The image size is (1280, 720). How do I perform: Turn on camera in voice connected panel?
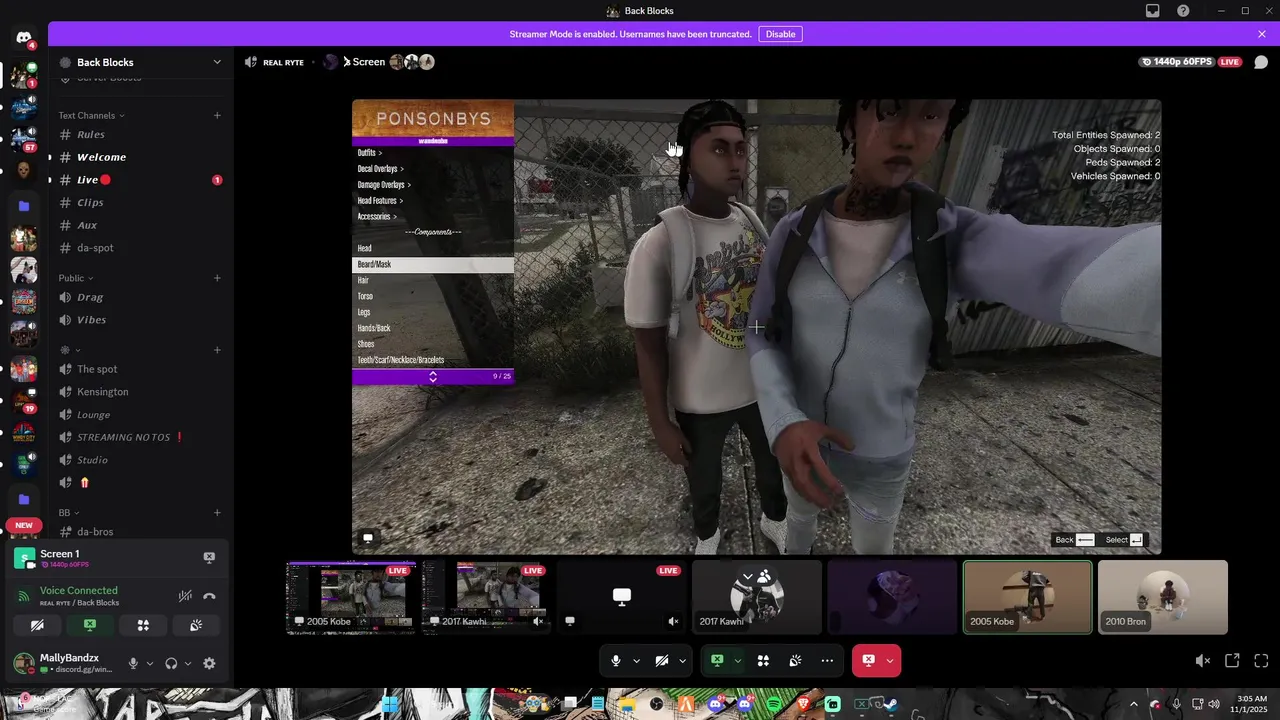point(37,625)
